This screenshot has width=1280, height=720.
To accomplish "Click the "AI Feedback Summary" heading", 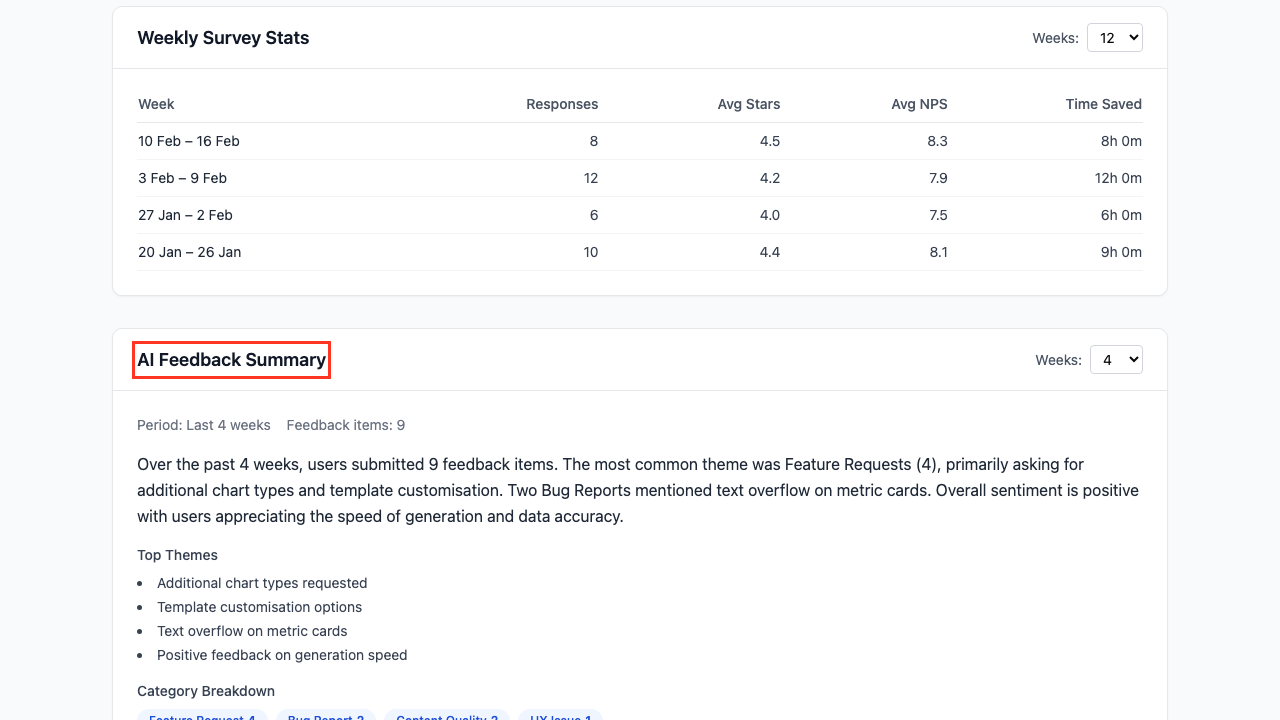I will pyautogui.click(x=231, y=359).
